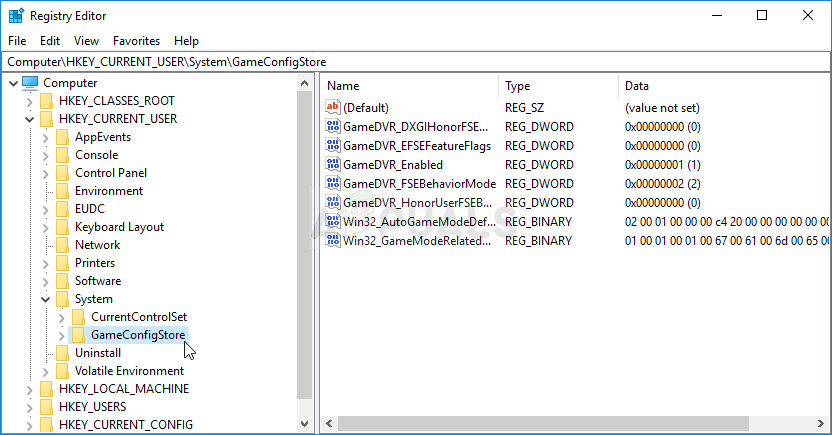The height and width of the screenshot is (435, 832).
Task: Click tree pane scroll down arrow
Action: pyautogui.click(x=305, y=423)
